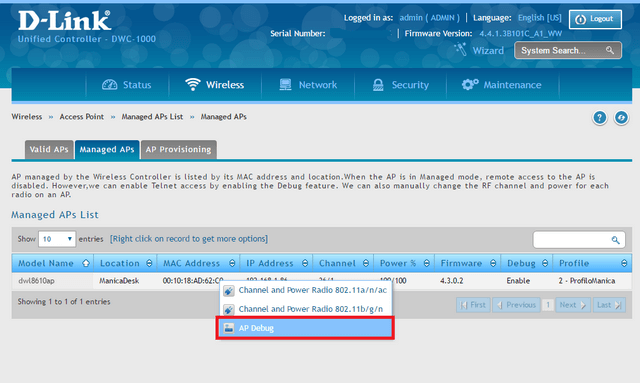Open the Network menu
This screenshot has height=383, width=640.
[x=308, y=85]
